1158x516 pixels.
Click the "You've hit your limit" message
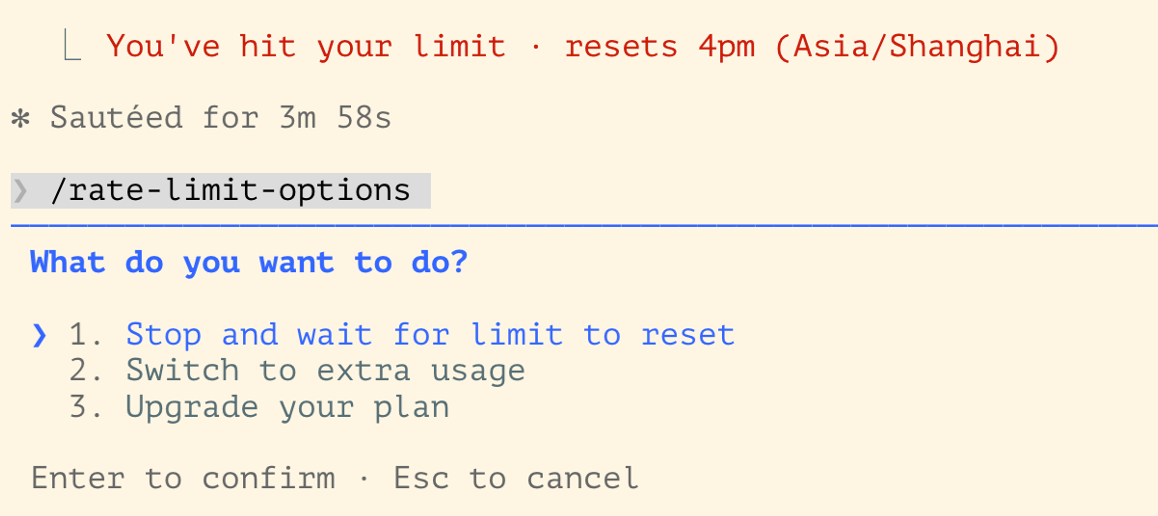point(306,47)
